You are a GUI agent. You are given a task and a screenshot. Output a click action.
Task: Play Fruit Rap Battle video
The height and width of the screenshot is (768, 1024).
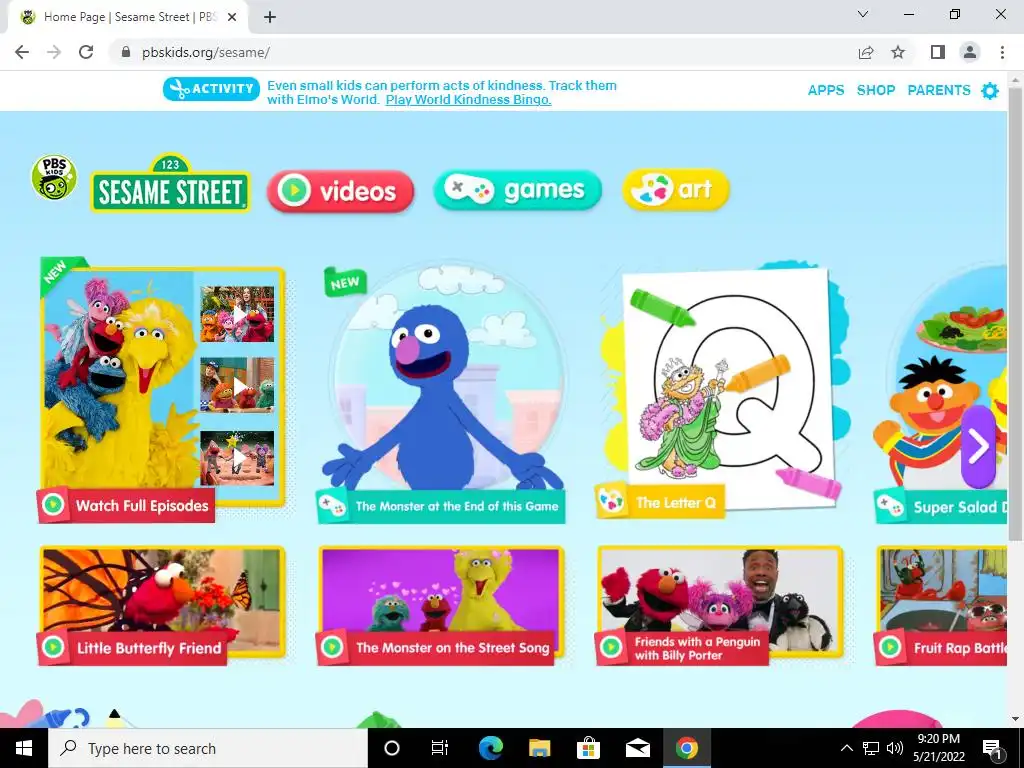[x=940, y=604]
